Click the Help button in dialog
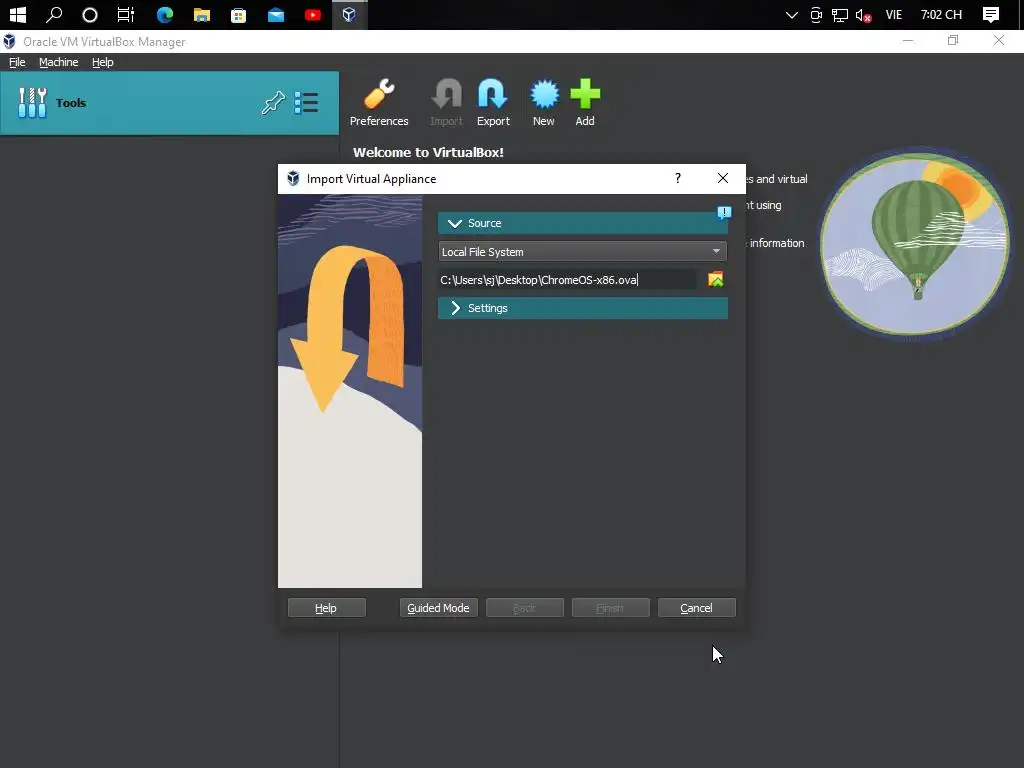This screenshot has height=768, width=1024. tap(326, 608)
